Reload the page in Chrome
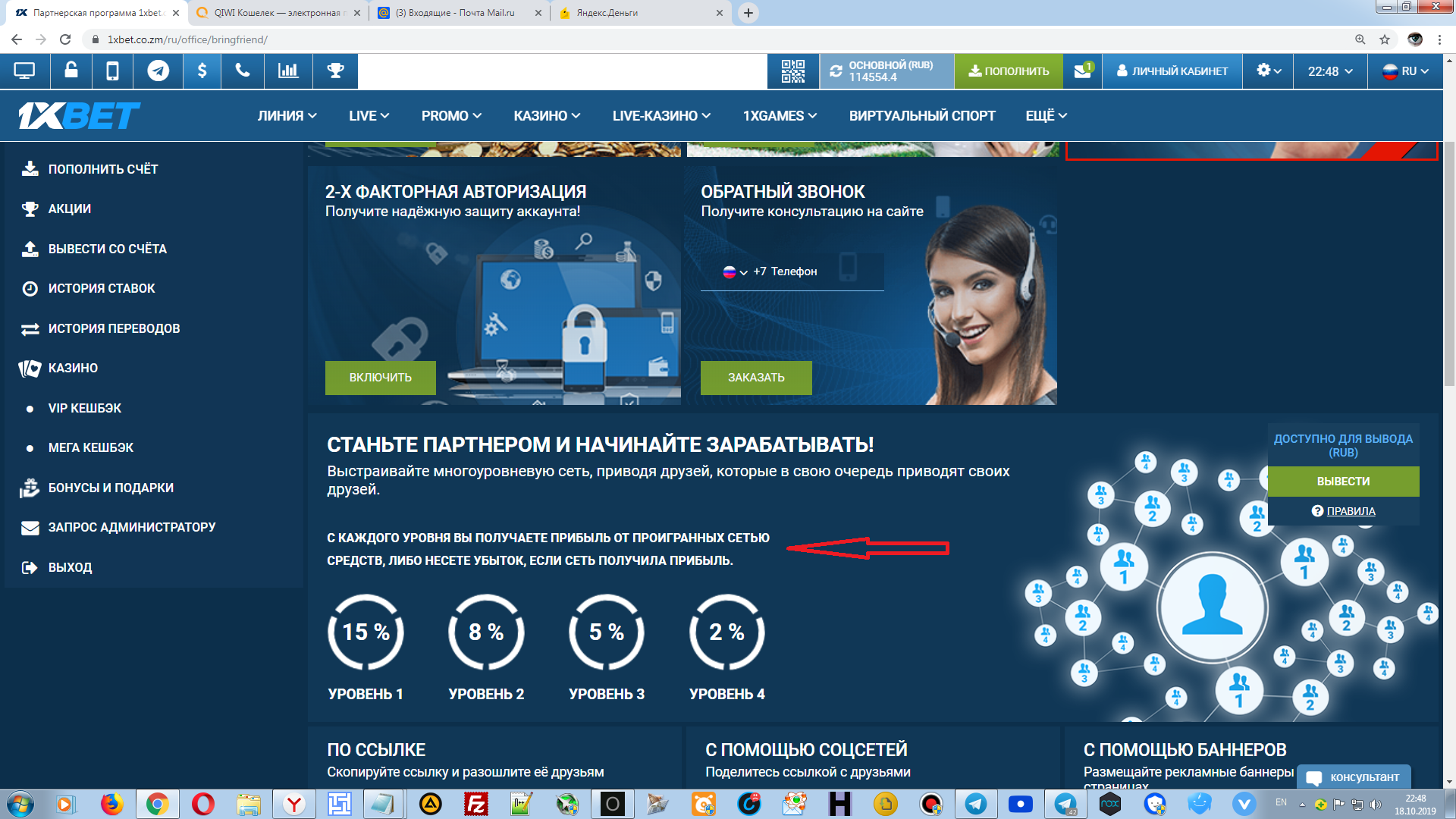 [x=65, y=39]
